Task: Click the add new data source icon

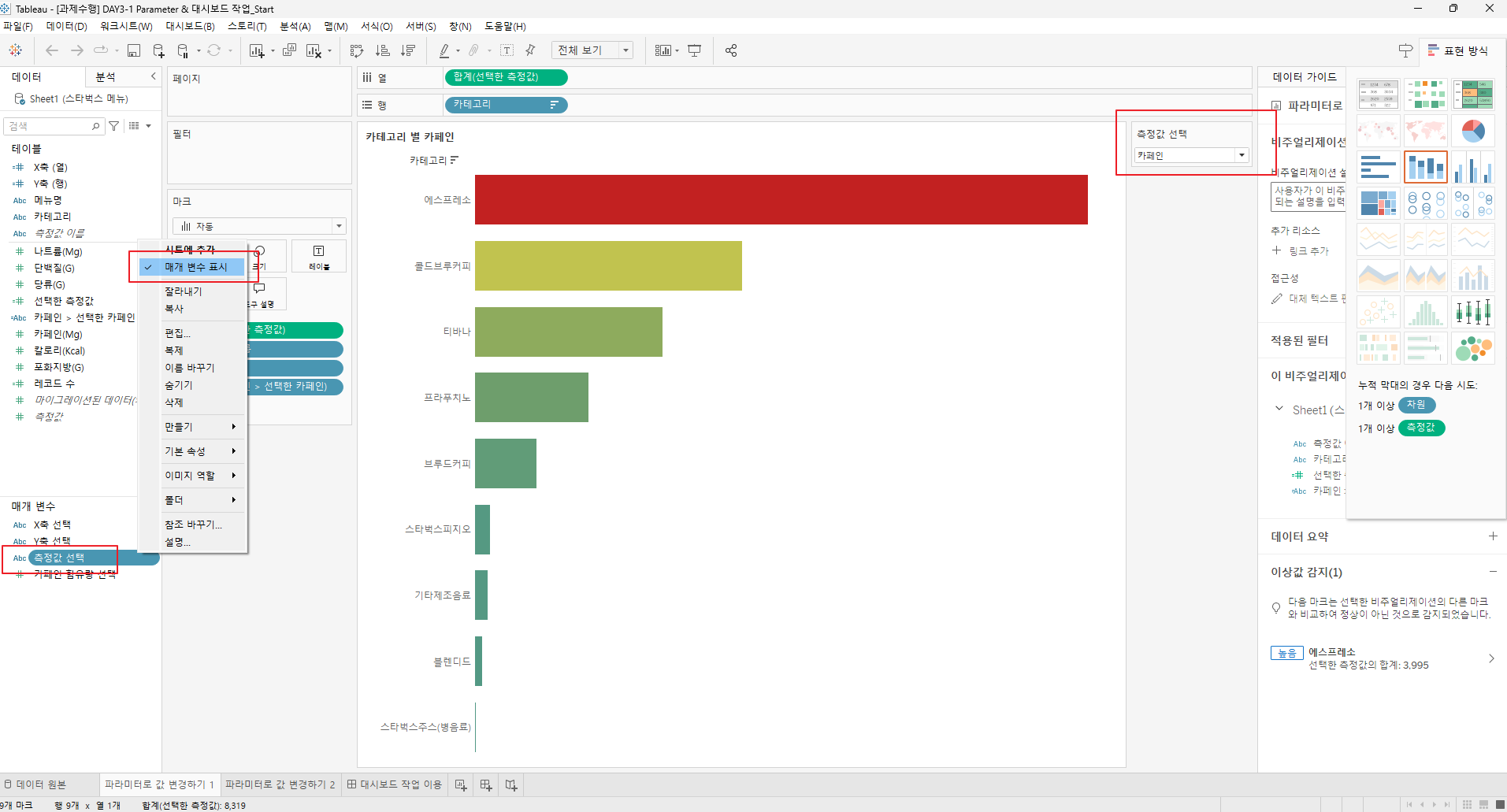Action: [x=158, y=50]
